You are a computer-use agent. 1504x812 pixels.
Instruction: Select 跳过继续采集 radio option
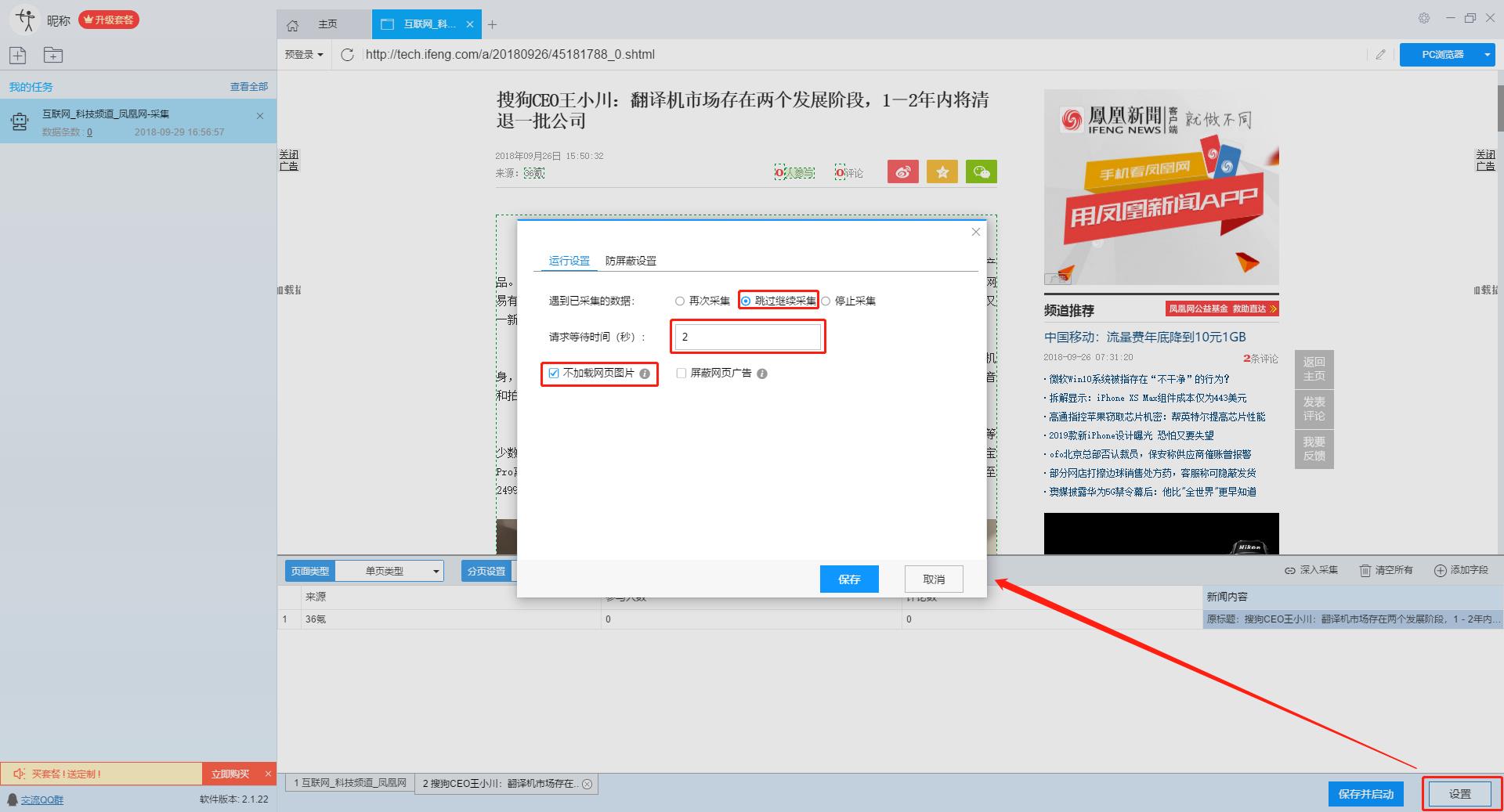click(746, 301)
